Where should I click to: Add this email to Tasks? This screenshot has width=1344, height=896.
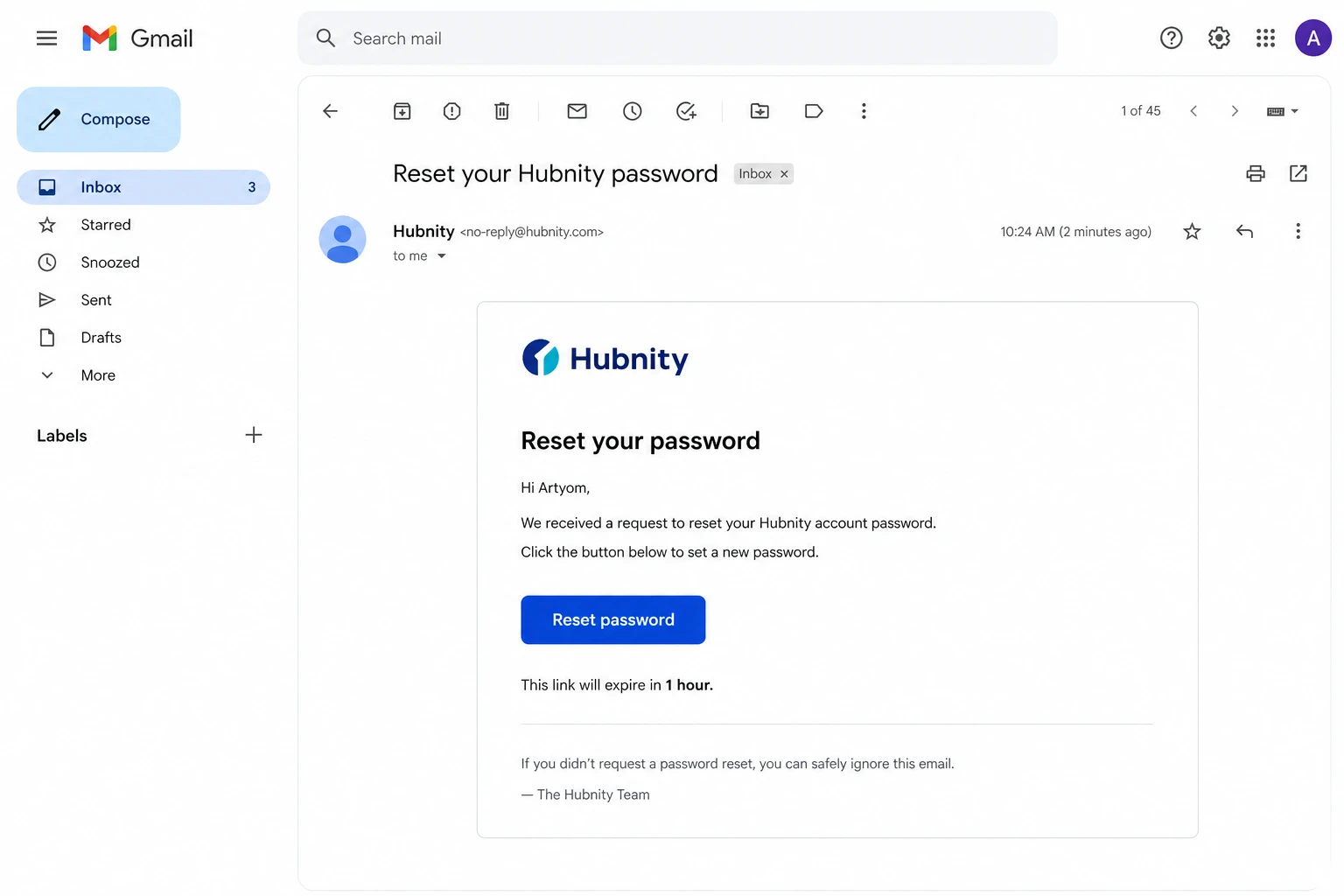(686, 111)
